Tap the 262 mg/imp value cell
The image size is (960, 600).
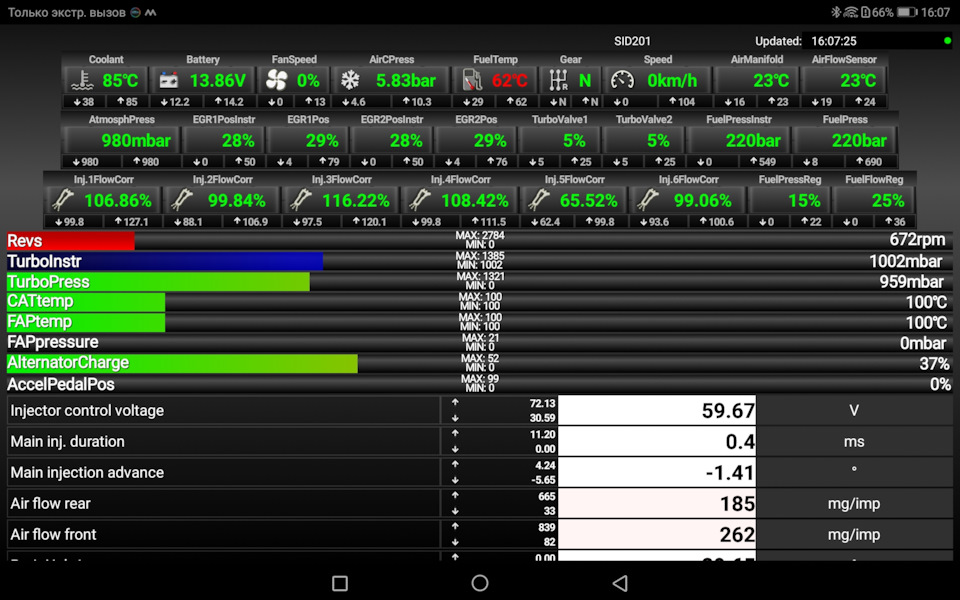coord(657,534)
